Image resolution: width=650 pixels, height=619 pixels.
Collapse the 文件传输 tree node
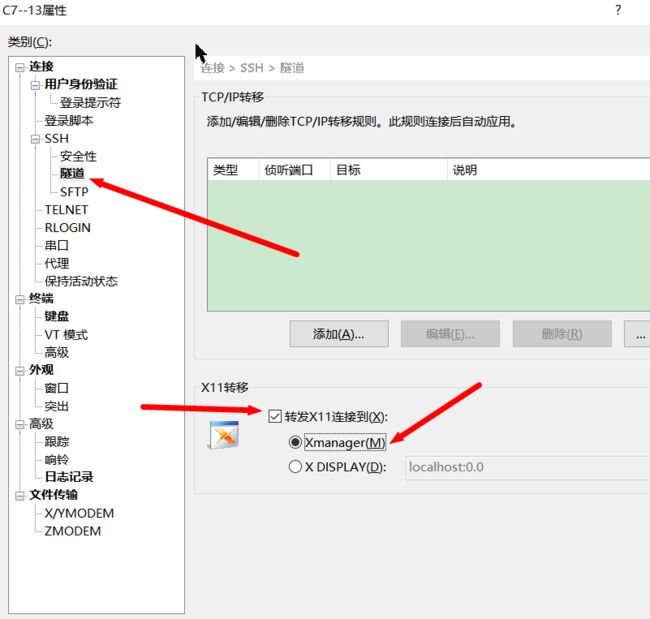pos(19,495)
